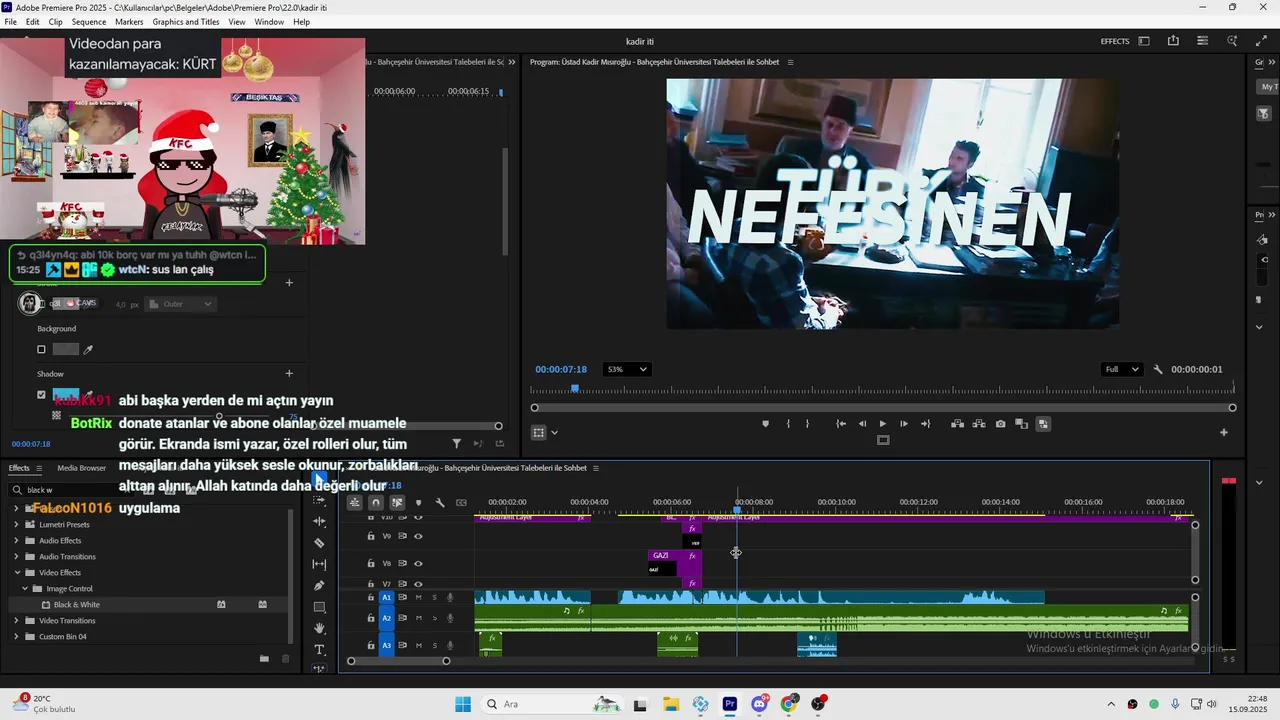Open timeline display settings wrench
The height and width of the screenshot is (720, 1280).
(x=440, y=503)
